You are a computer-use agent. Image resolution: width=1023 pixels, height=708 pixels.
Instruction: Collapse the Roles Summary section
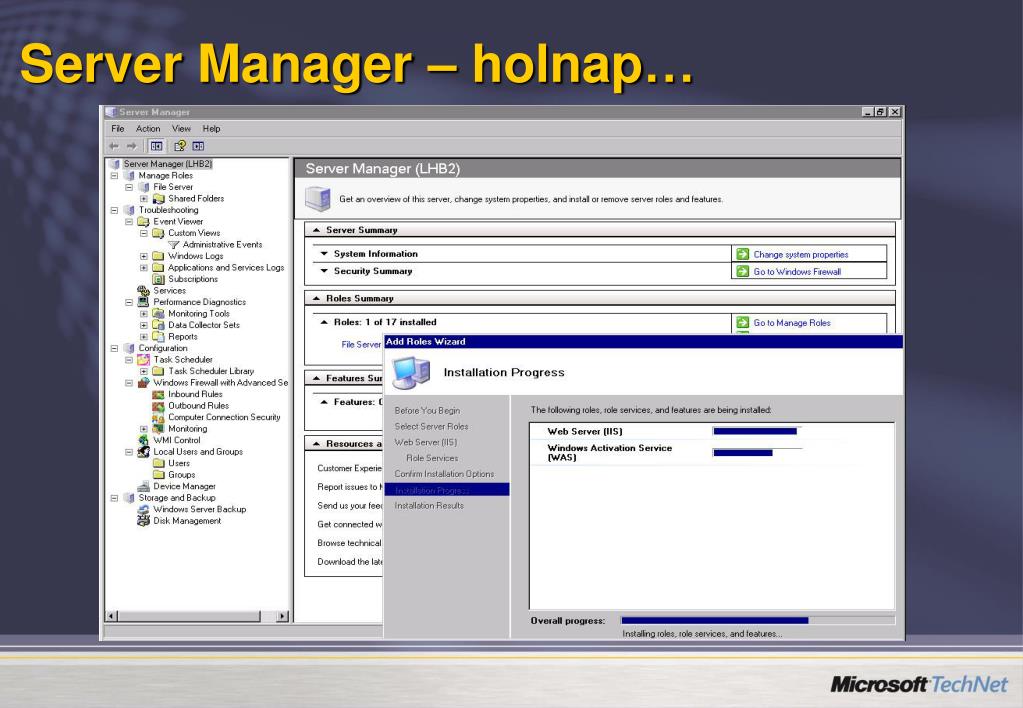(316, 298)
